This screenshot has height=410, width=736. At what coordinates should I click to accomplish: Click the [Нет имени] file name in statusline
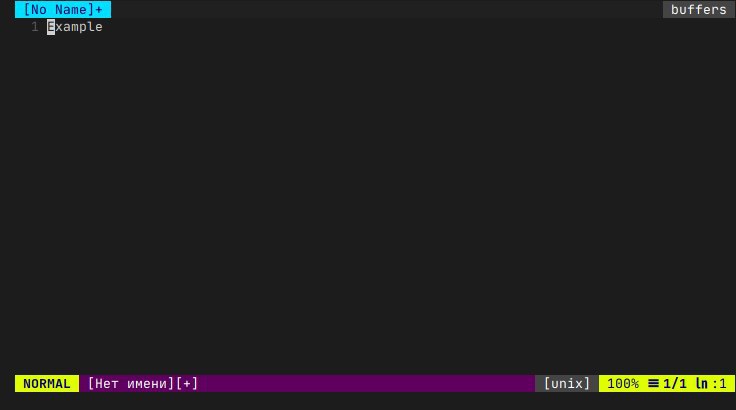[x=130, y=383]
